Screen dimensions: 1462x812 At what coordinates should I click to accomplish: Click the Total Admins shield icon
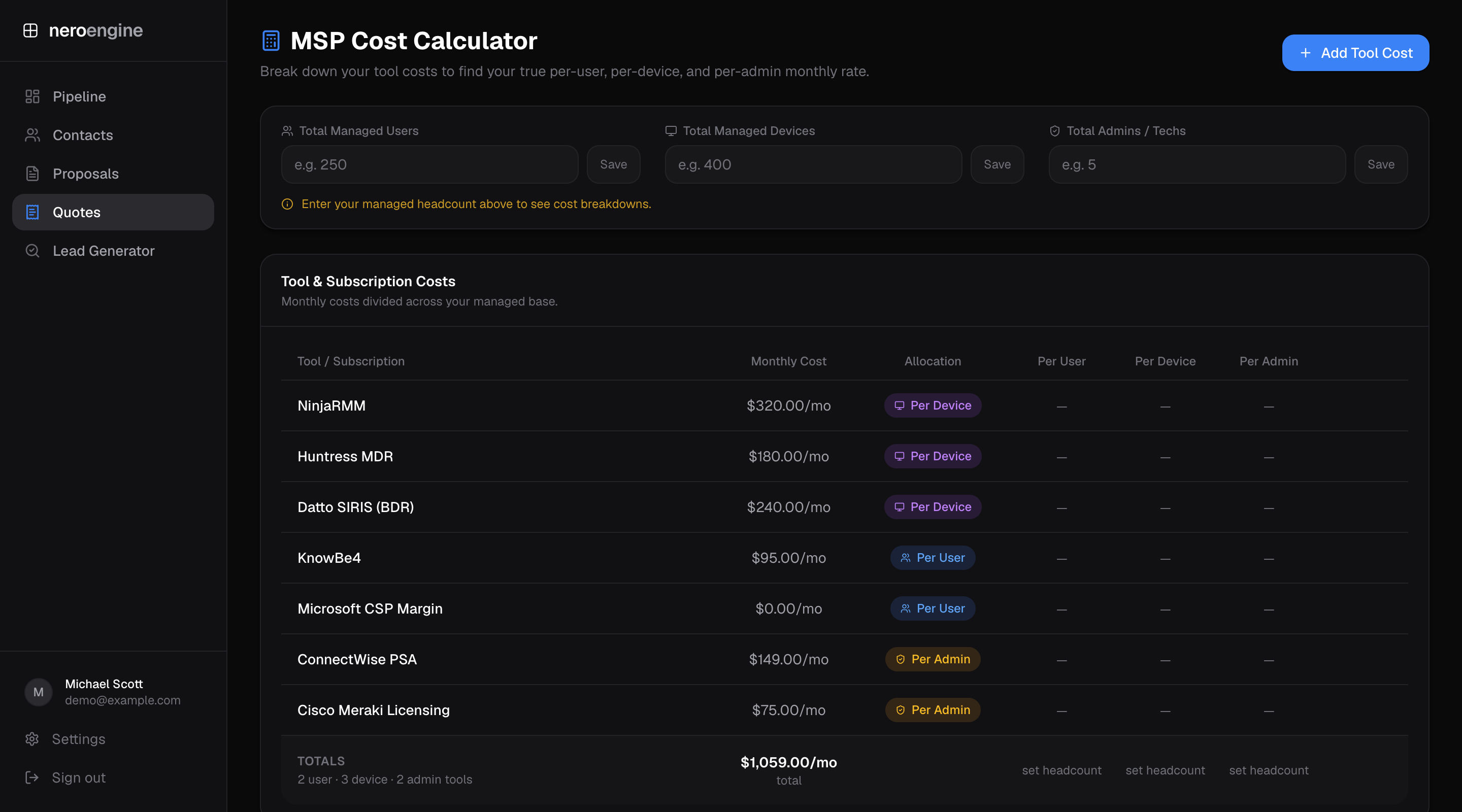coord(1054,131)
